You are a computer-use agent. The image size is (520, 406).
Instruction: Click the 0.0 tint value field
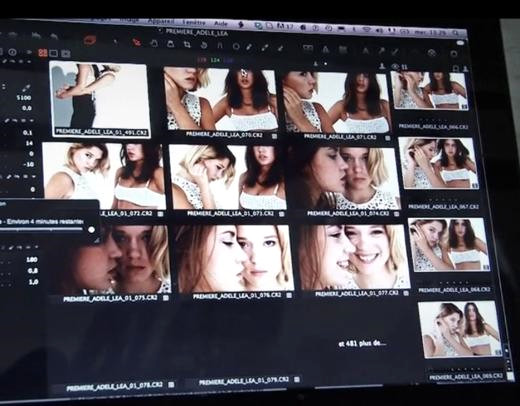(27, 108)
